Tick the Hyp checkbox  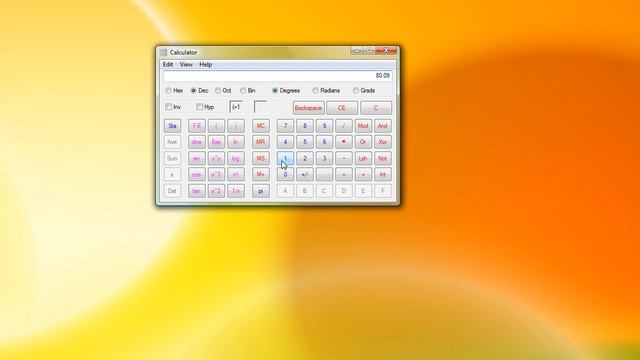(x=205, y=107)
